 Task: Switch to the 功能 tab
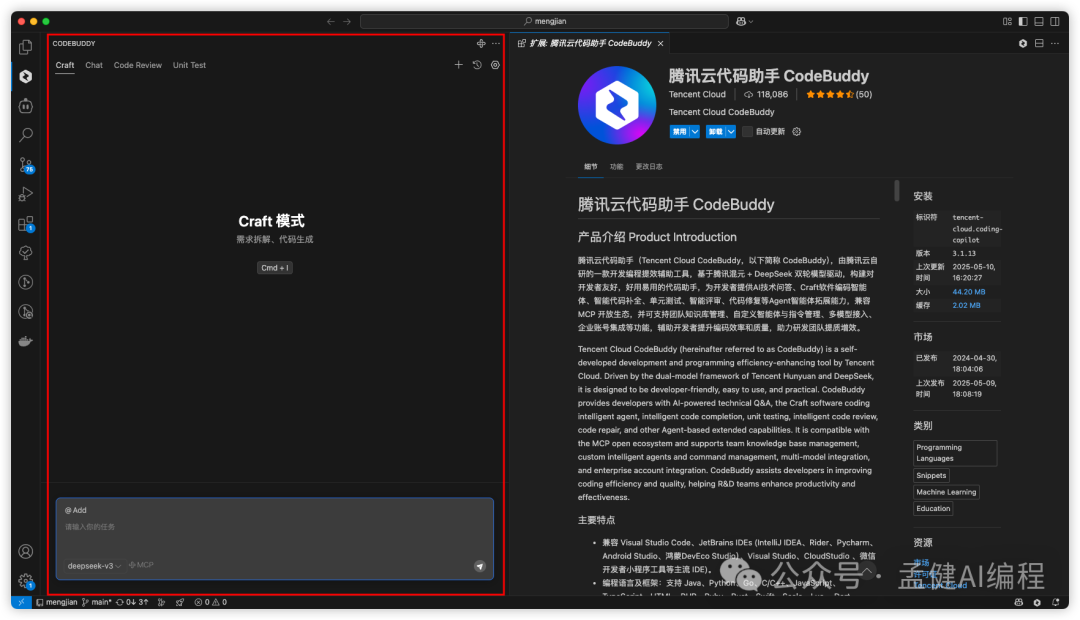tap(616, 167)
